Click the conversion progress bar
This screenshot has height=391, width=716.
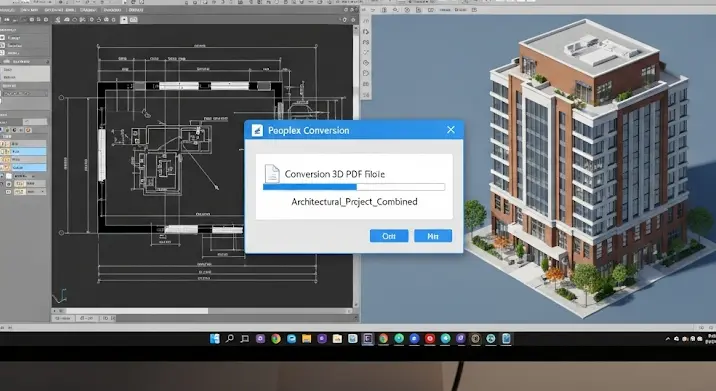pyautogui.click(x=354, y=187)
